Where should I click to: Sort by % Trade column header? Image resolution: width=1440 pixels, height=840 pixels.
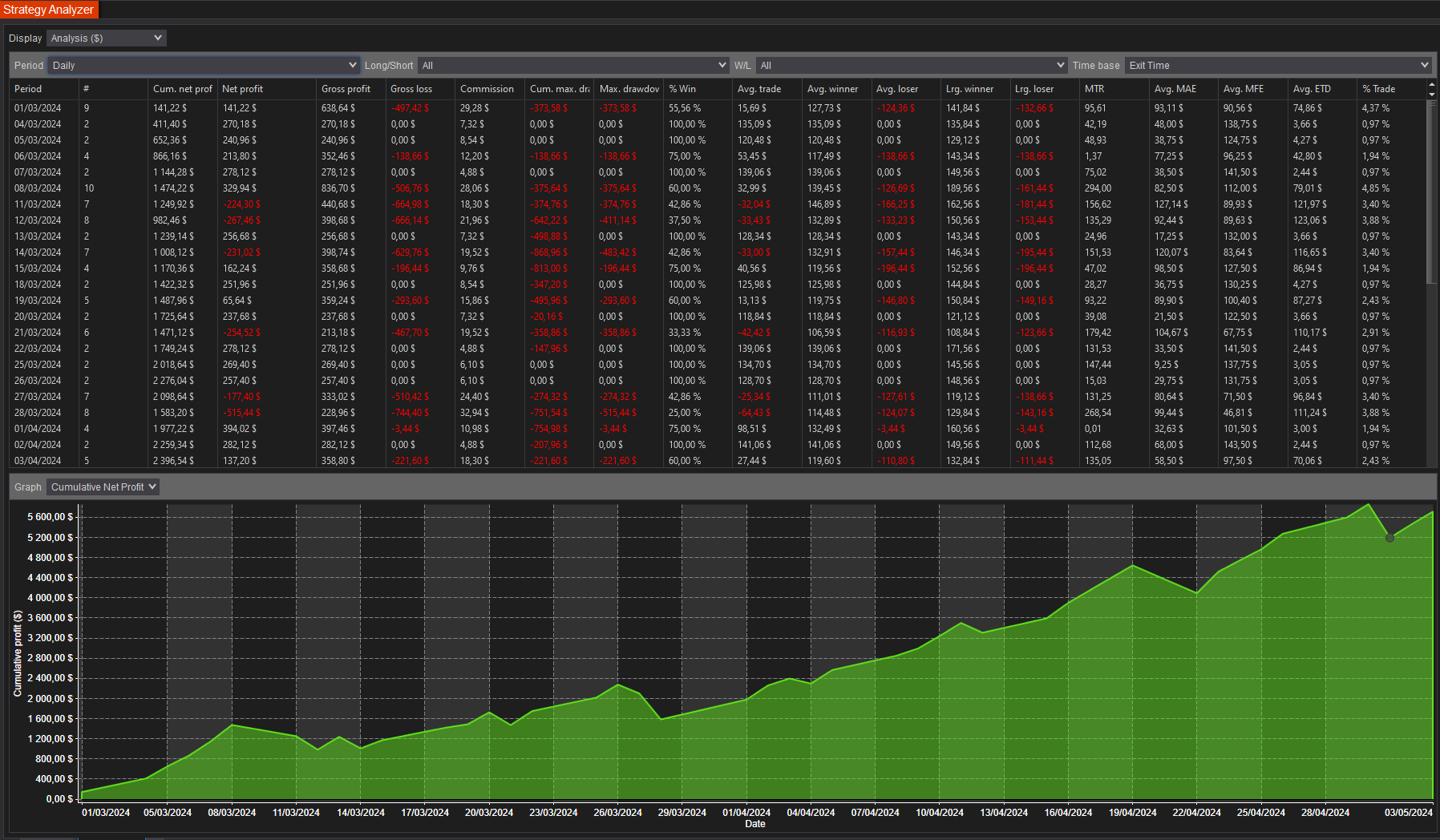[1392, 89]
